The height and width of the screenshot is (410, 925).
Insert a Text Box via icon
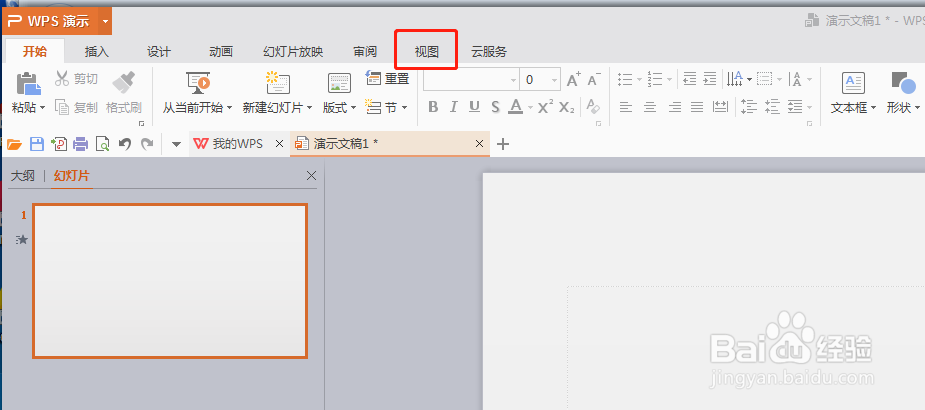[x=853, y=83]
